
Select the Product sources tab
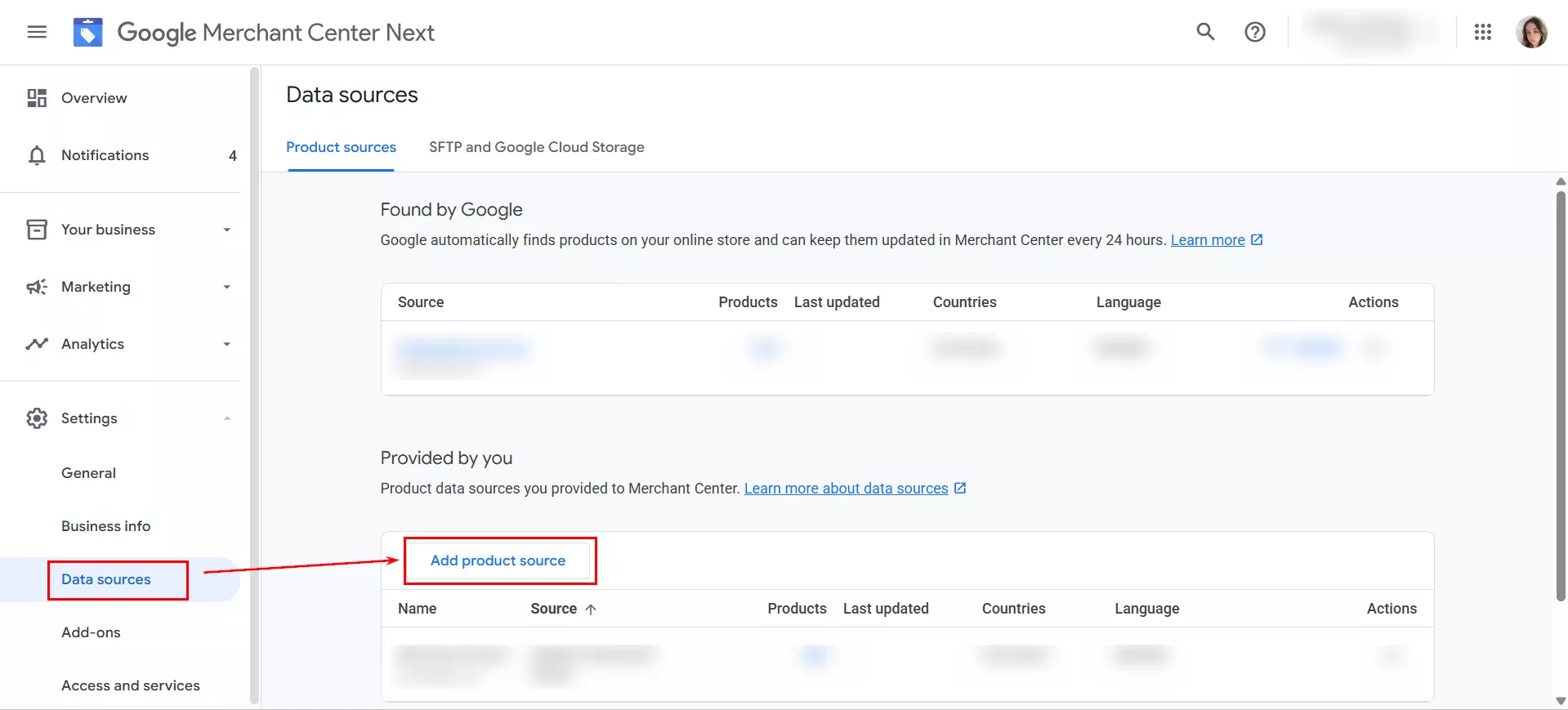click(341, 147)
